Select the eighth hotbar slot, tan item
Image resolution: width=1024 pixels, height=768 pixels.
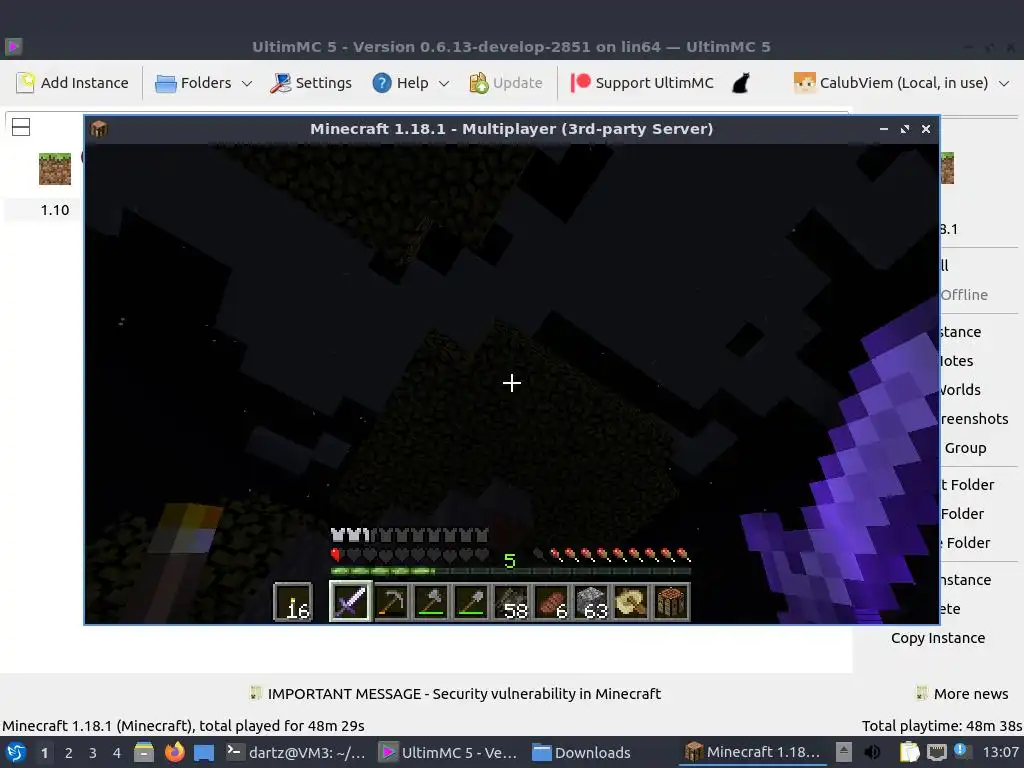point(631,601)
